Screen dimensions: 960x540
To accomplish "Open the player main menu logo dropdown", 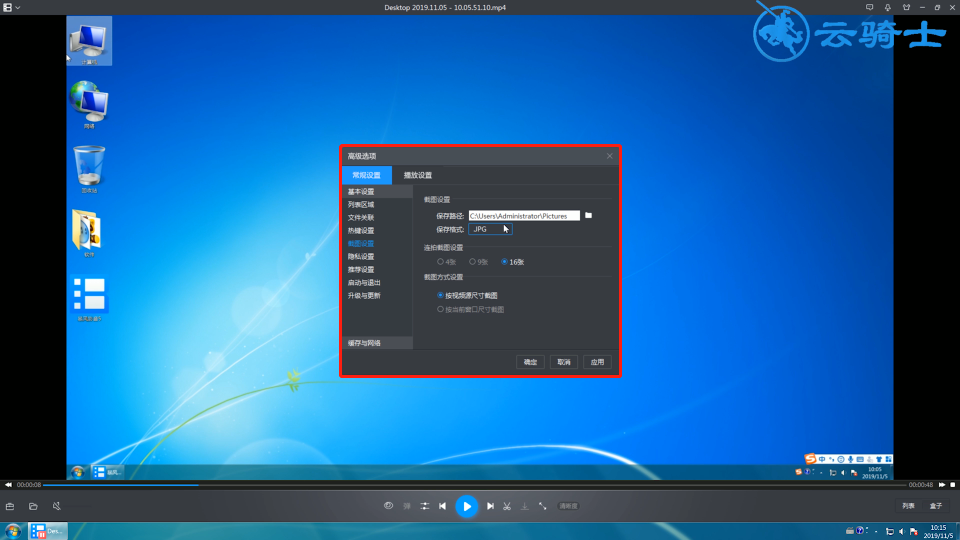I will (x=12, y=7).
